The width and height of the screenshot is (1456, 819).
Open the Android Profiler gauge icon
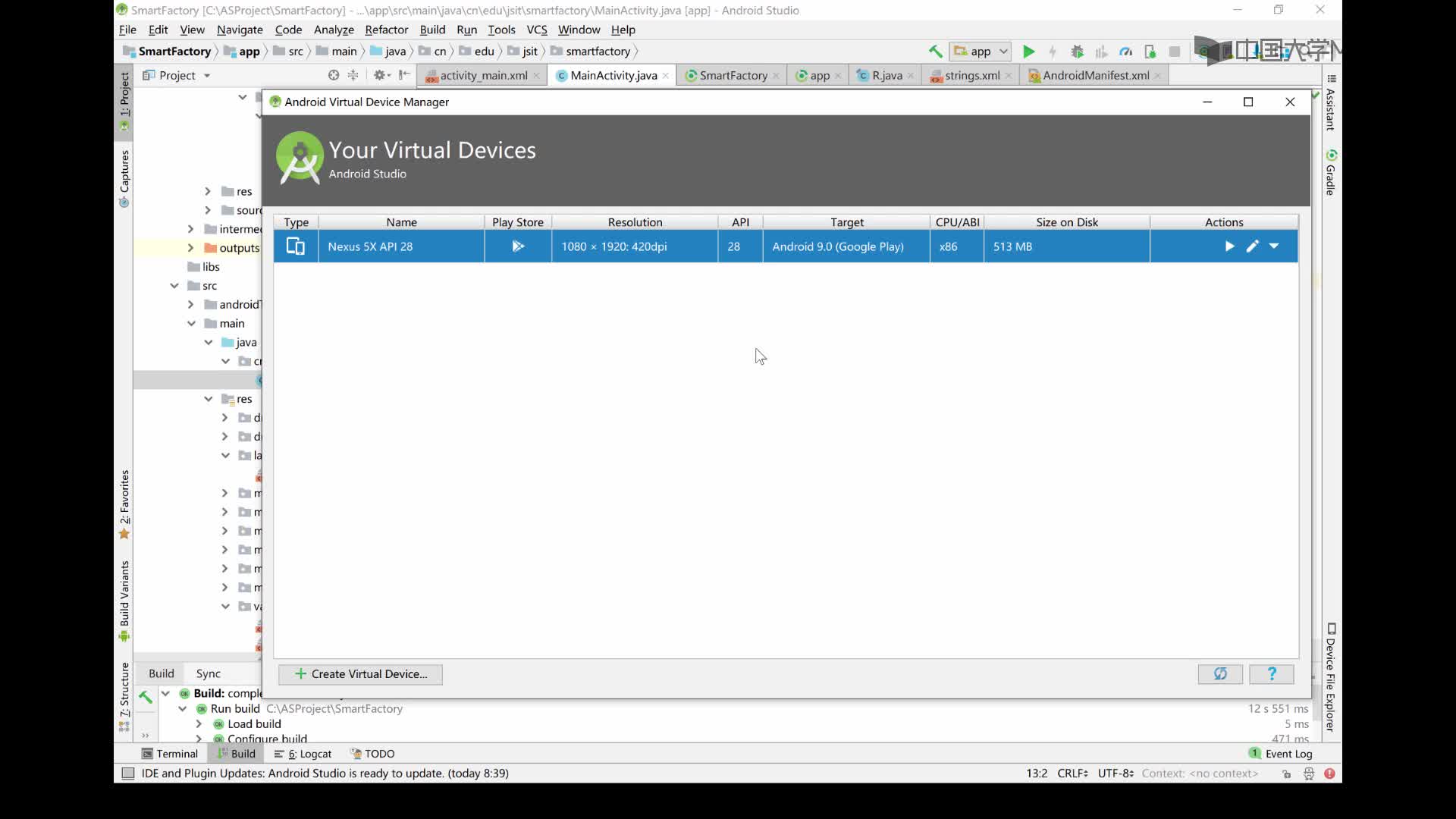tap(1125, 52)
